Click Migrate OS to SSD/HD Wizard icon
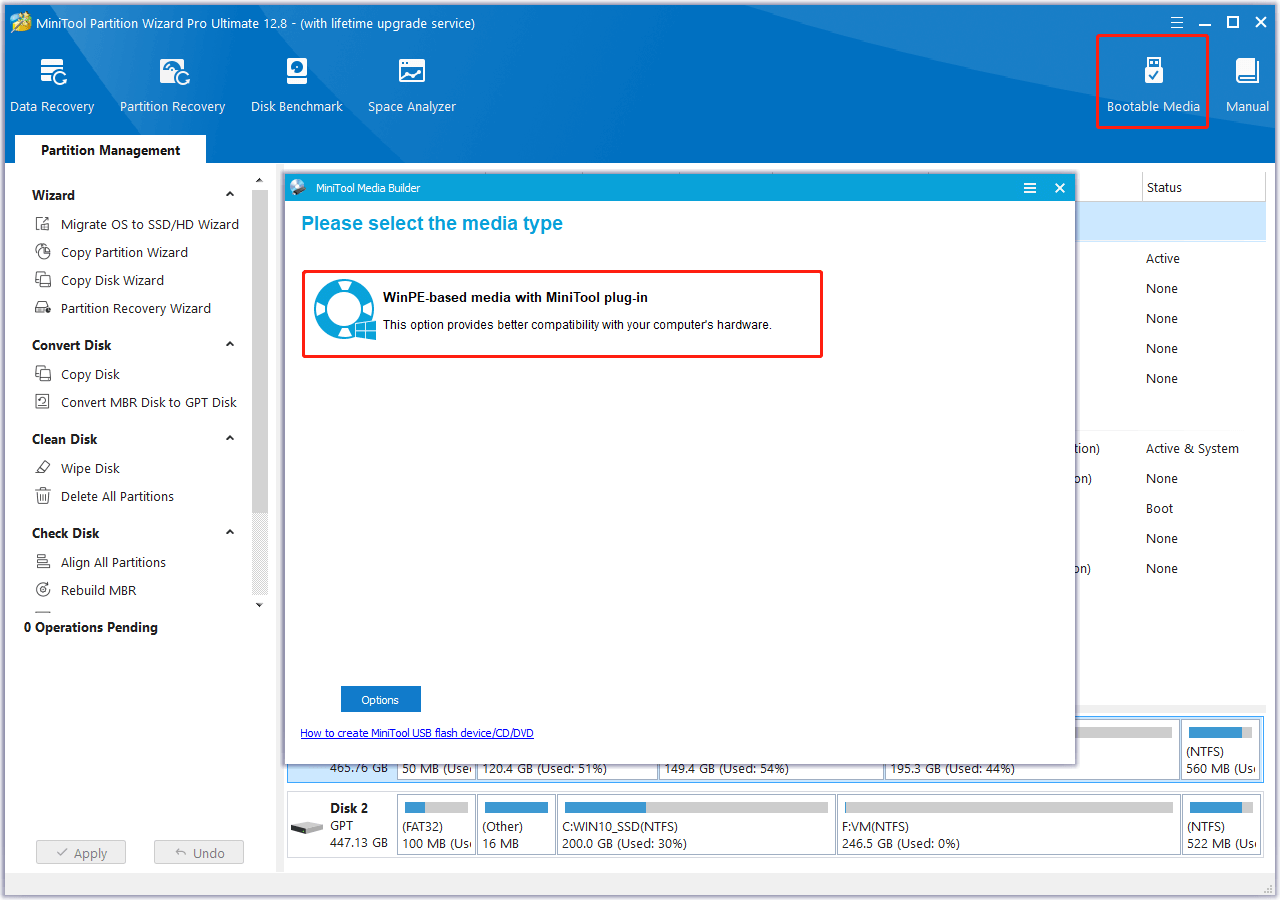 (x=43, y=224)
